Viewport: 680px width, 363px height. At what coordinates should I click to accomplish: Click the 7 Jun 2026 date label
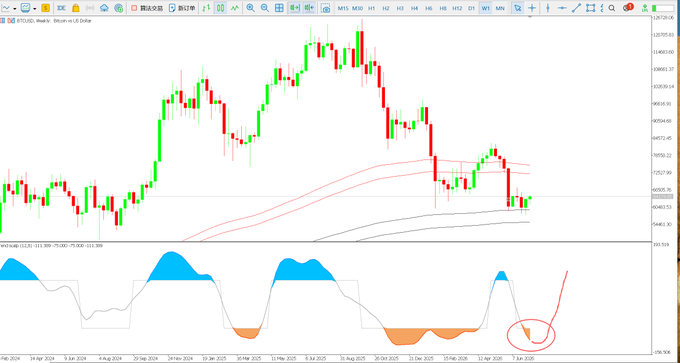point(523,359)
